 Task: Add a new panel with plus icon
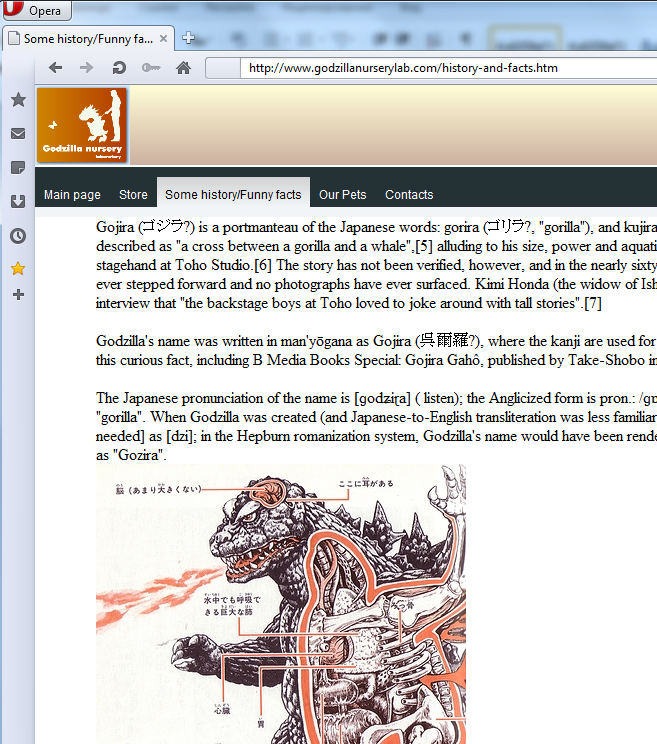pos(19,295)
